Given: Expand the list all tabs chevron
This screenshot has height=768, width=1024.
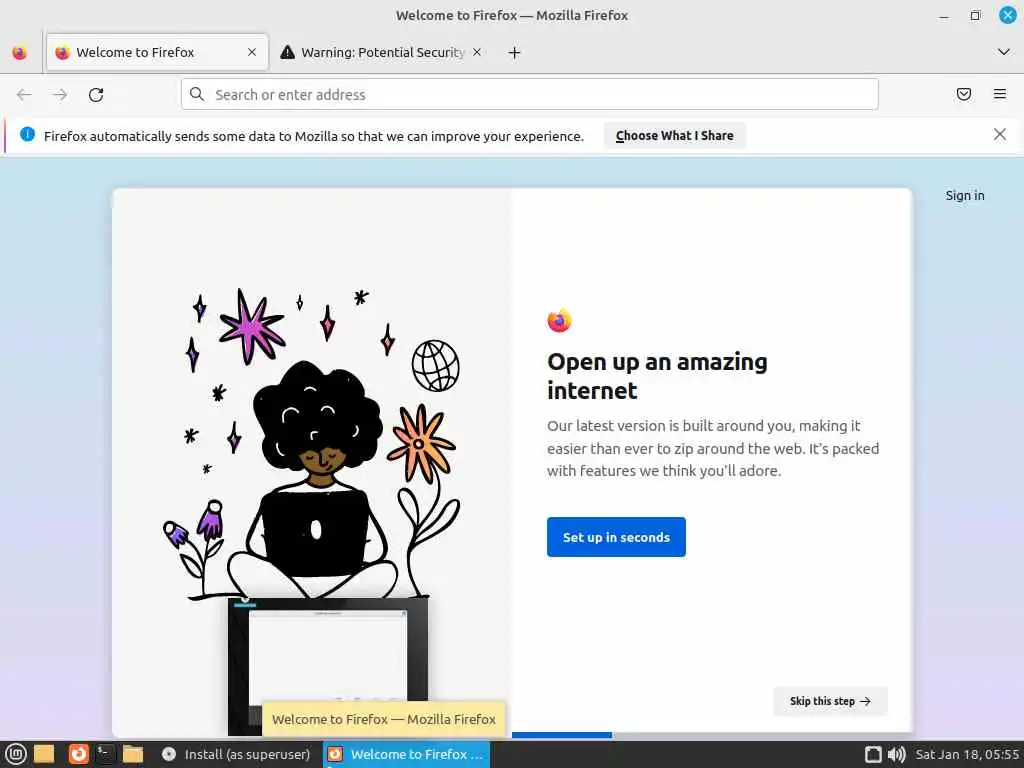Looking at the screenshot, I should (1004, 52).
